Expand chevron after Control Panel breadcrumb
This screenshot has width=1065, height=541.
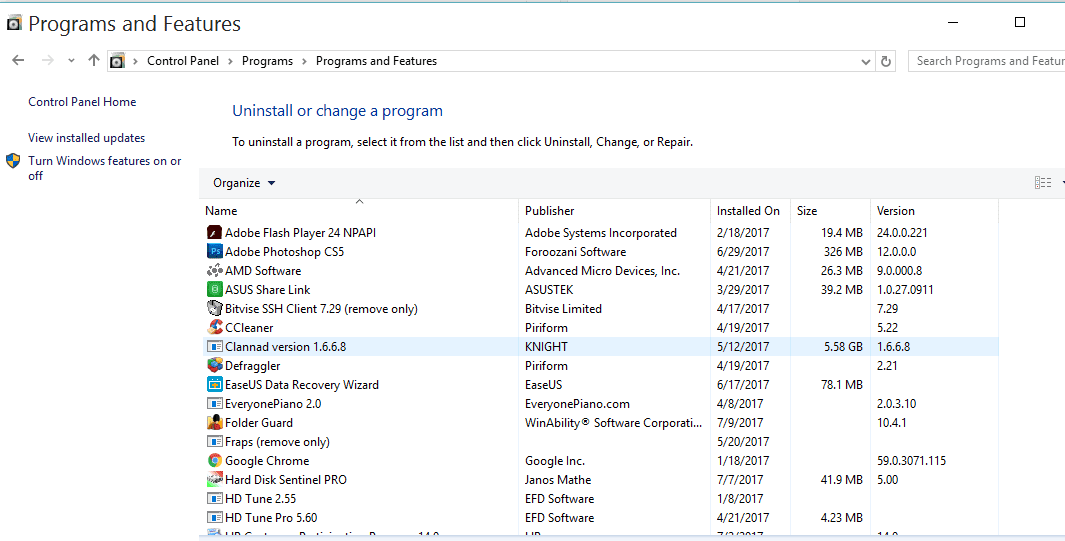coord(230,61)
